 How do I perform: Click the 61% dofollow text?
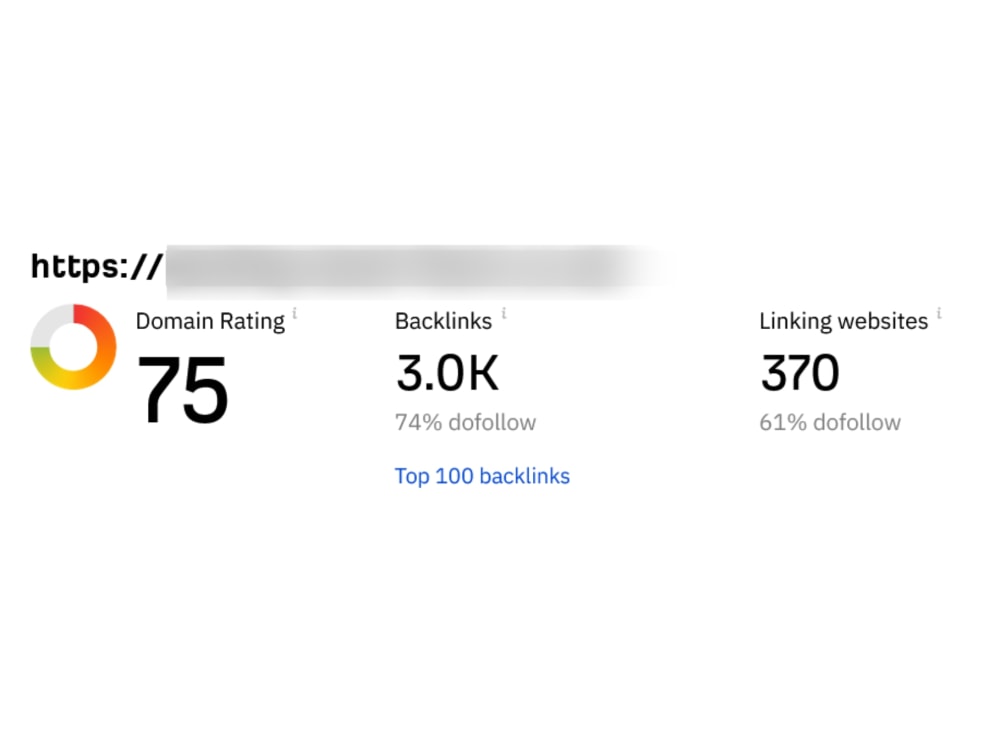(x=829, y=422)
